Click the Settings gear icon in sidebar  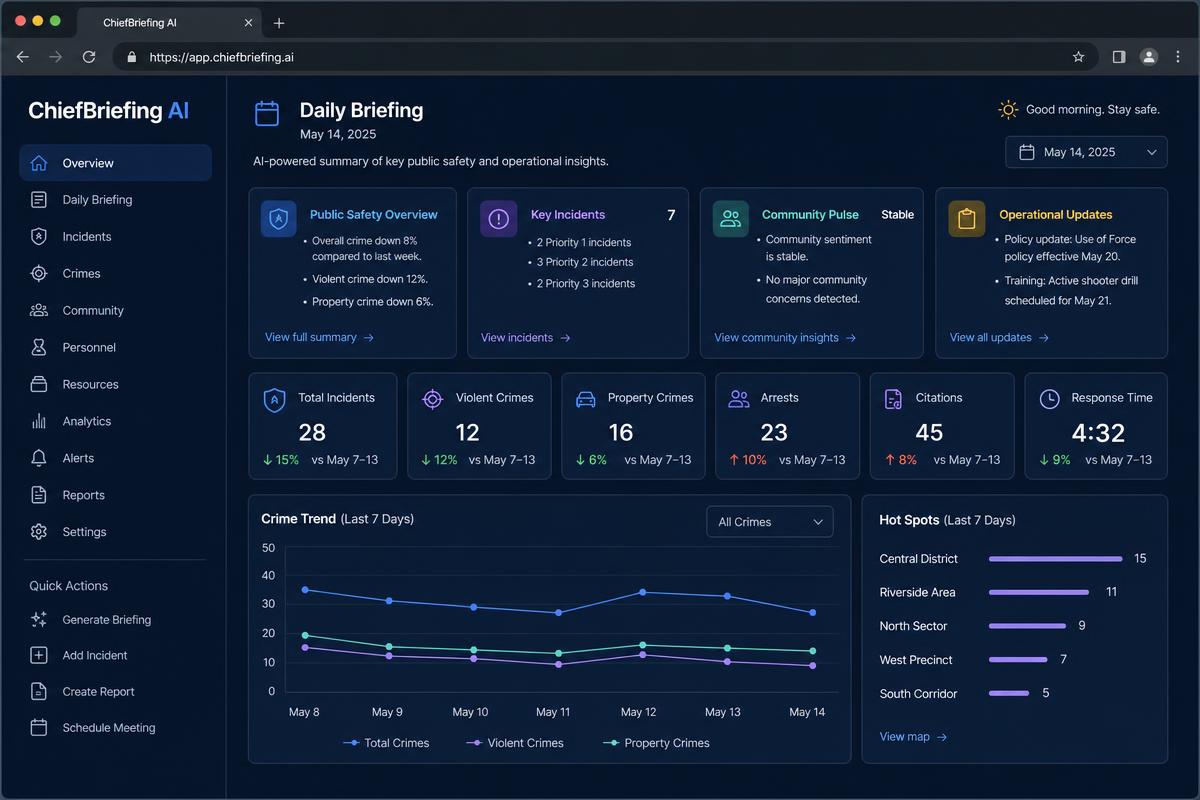39,532
